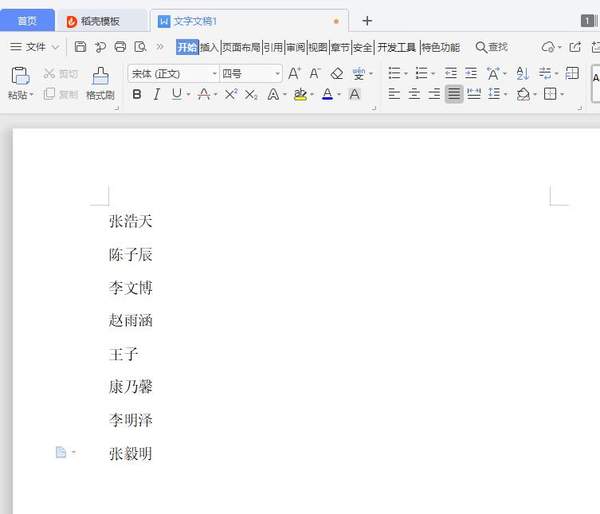Click the borders icon
This screenshot has width=600, height=514.
tap(550, 94)
